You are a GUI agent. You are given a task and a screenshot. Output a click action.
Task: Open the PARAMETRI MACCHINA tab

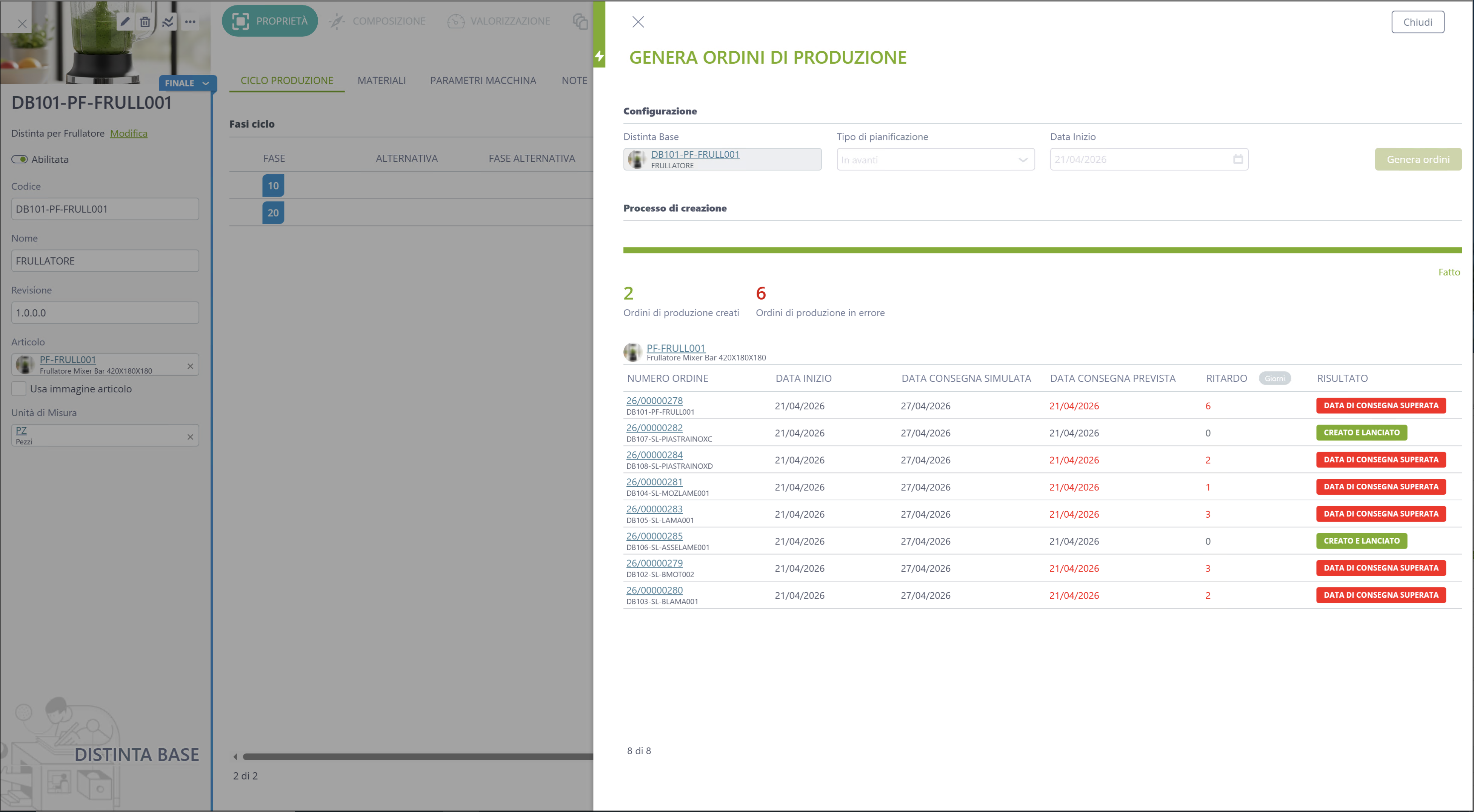pos(483,80)
